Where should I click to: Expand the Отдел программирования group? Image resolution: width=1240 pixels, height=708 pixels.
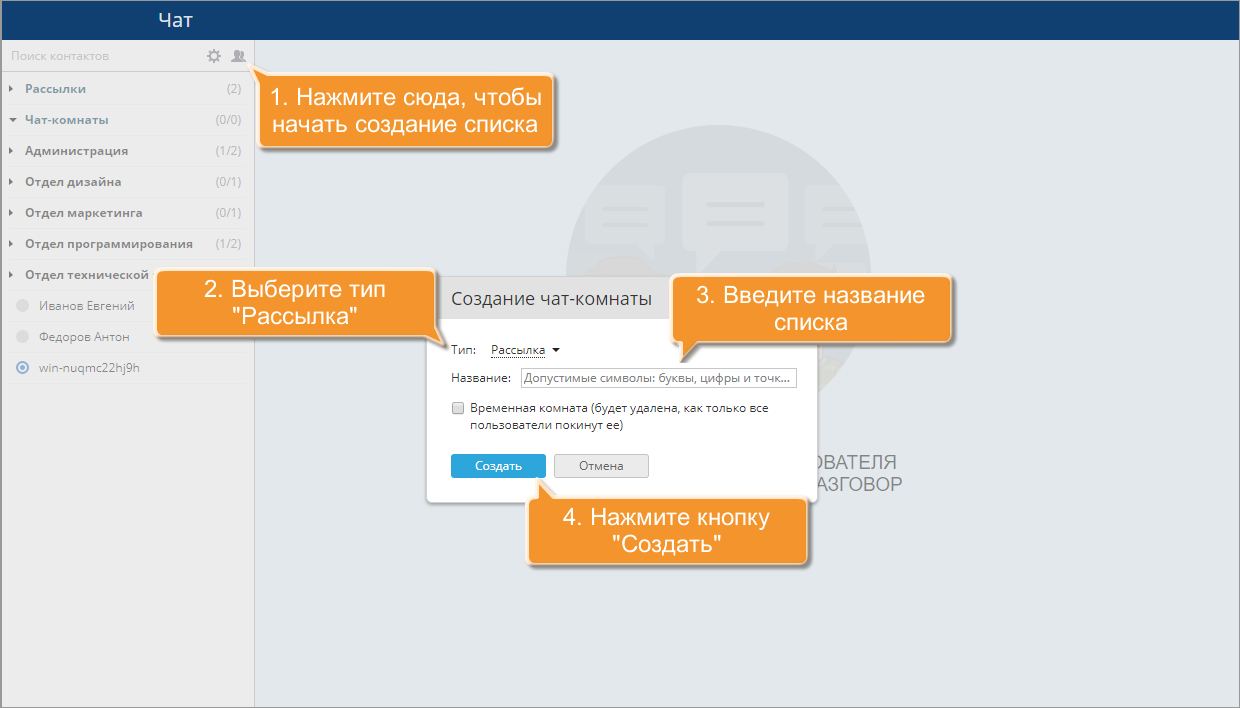[x=12, y=244]
